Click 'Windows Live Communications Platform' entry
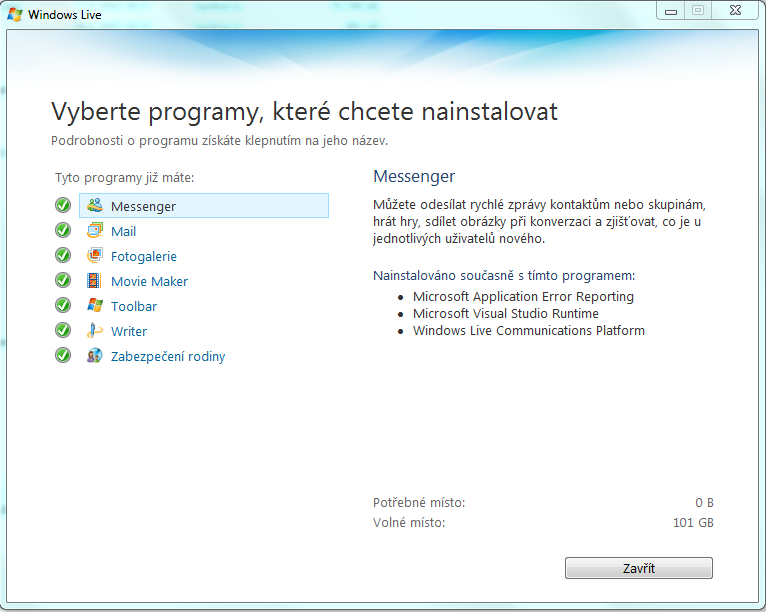 529,331
